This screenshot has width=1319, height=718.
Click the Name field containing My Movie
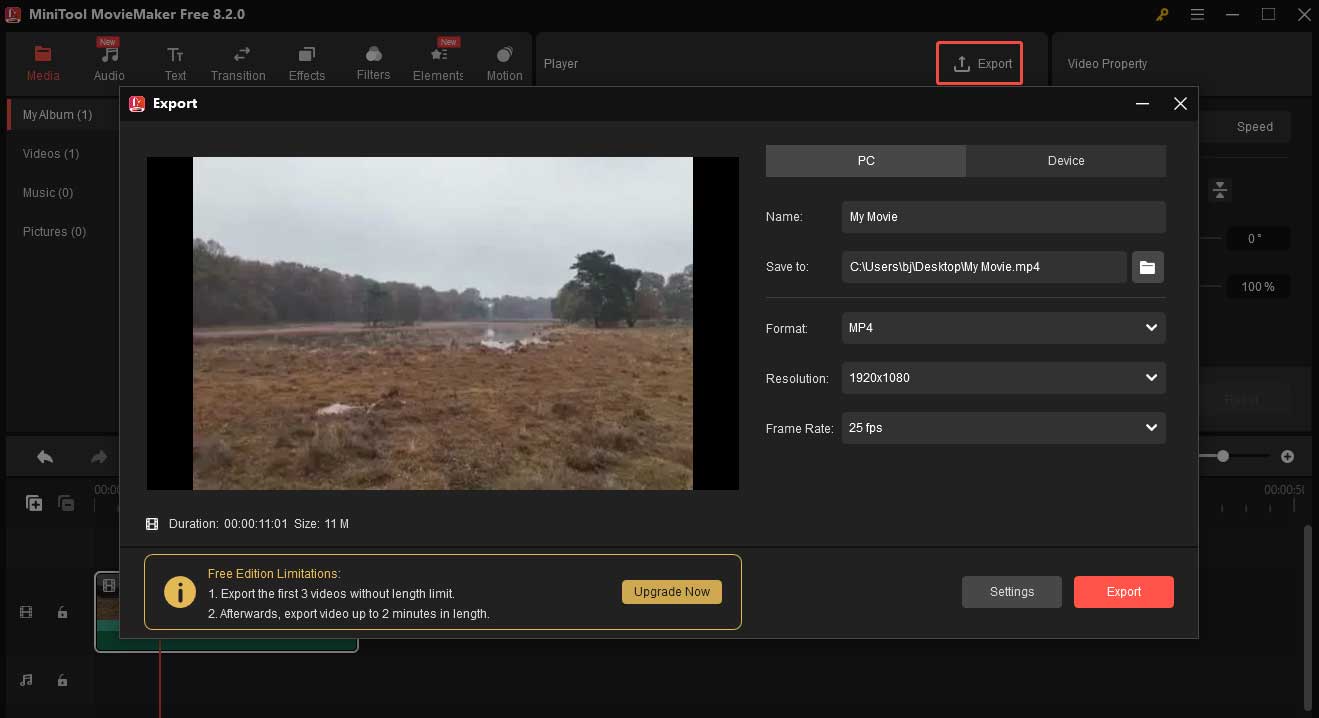click(x=1004, y=217)
